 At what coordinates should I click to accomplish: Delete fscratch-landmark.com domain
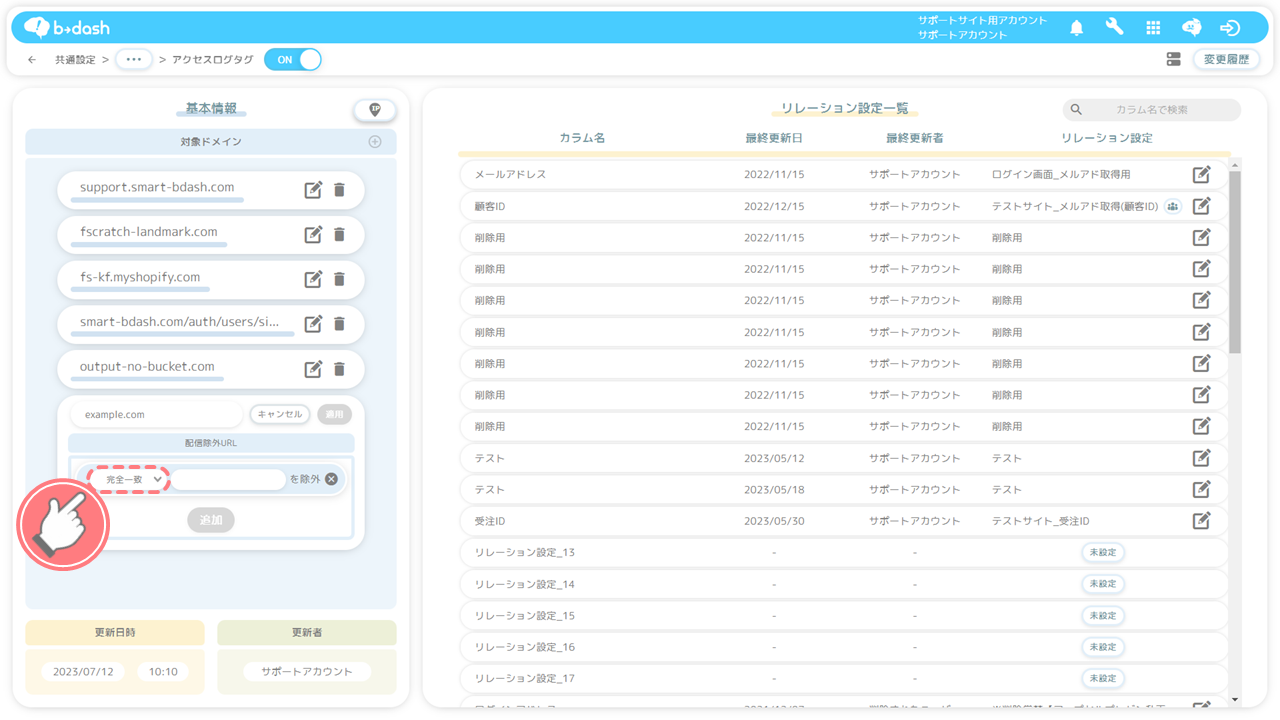click(339, 235)
